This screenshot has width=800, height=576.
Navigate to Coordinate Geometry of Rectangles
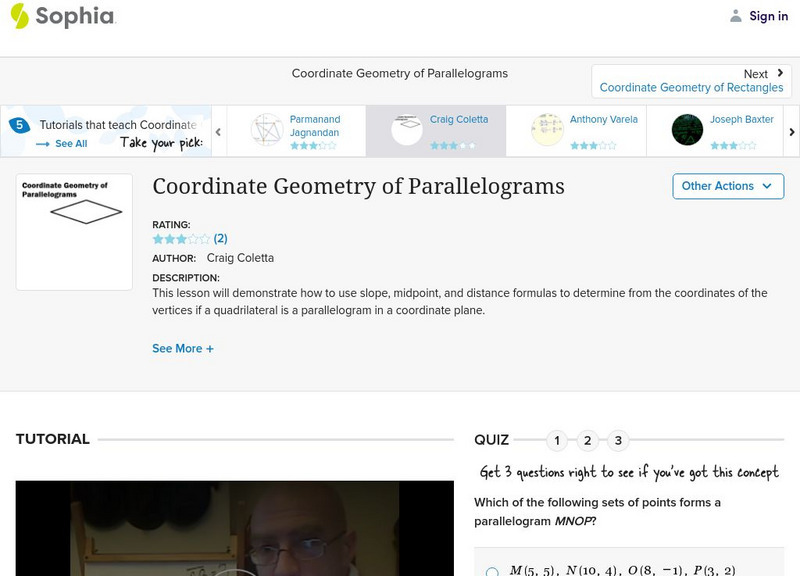693,87
